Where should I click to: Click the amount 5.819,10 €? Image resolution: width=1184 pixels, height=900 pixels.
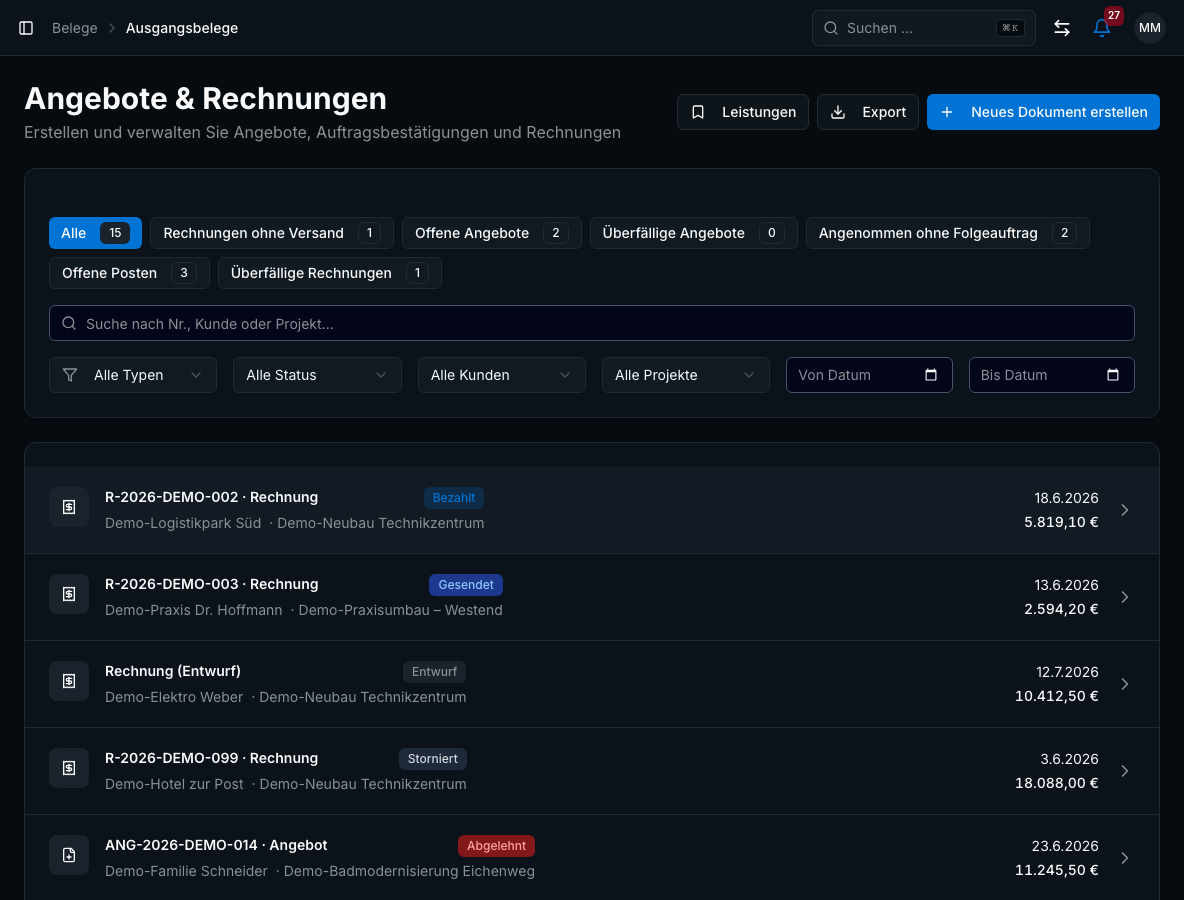[1061, 522]
